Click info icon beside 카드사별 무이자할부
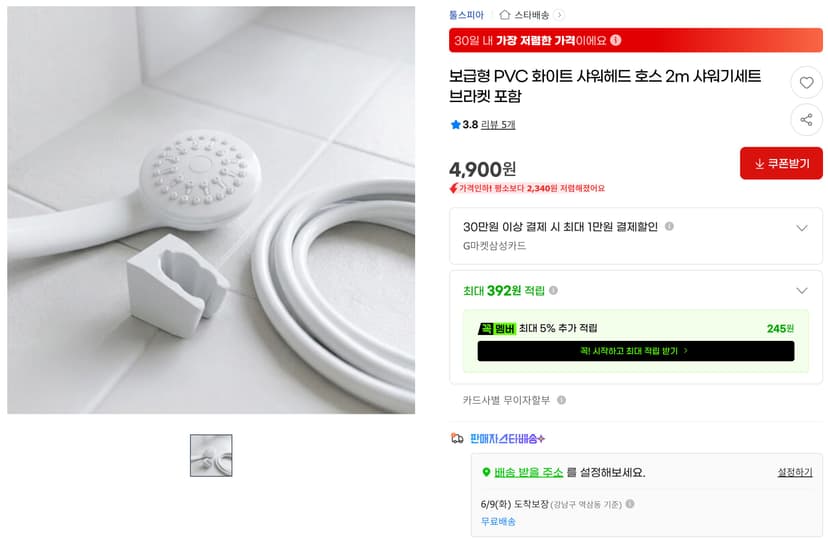The height and width of the screenshot is (544, 828). tap(562, 400)
